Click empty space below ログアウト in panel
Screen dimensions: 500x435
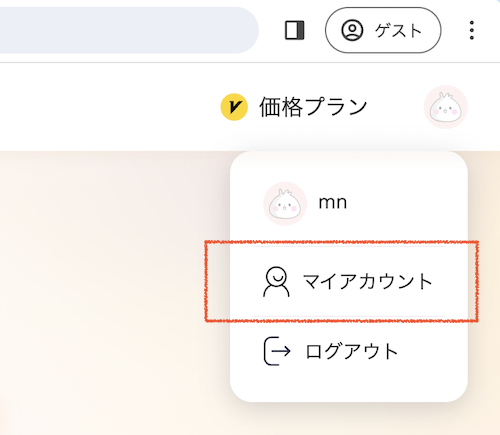point(349,388)
